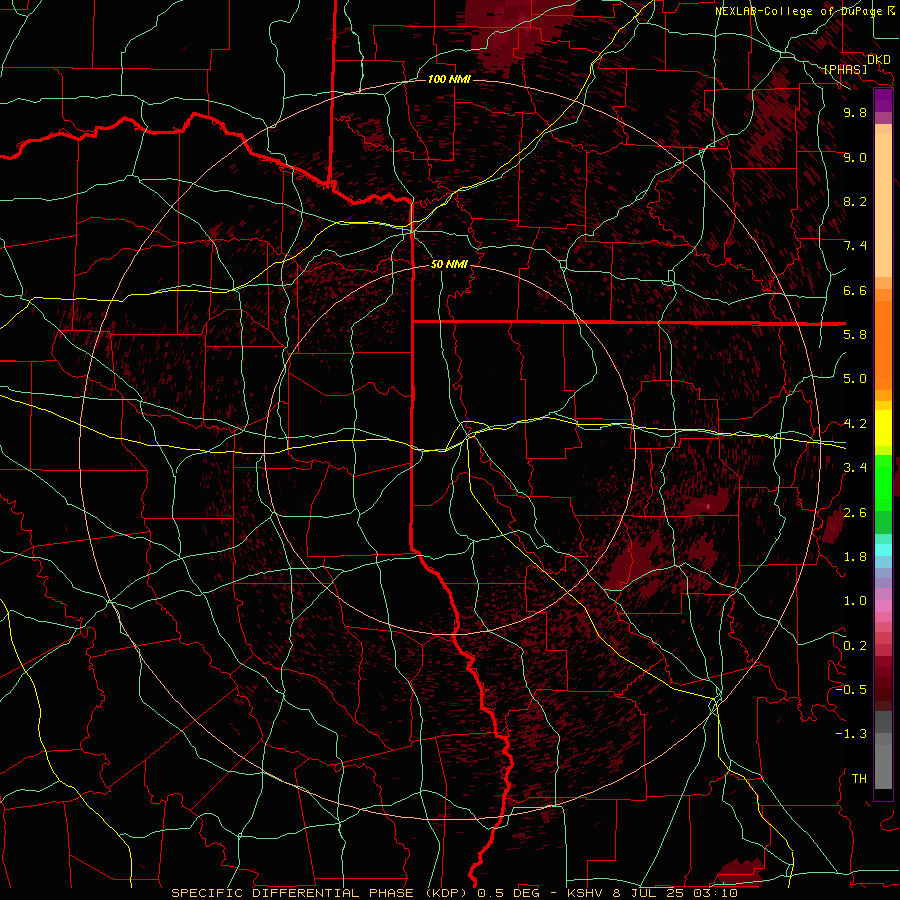Screen dimensions: 900x900
Task: Click the "[PHAS]" legend label
Action: coord(845,69)
